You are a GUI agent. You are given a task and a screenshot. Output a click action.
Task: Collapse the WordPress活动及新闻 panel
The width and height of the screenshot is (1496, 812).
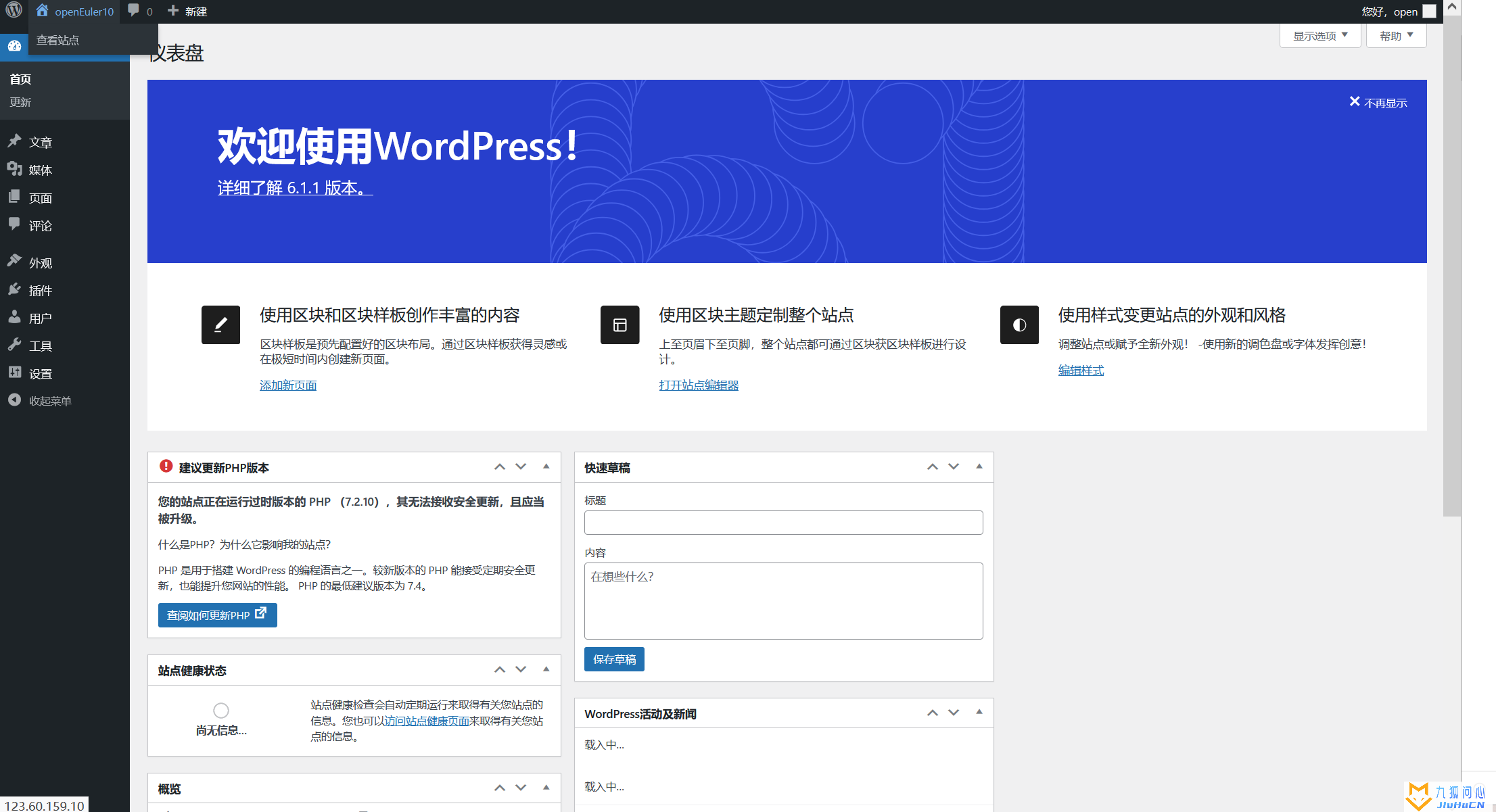click(x=979, y=713)
